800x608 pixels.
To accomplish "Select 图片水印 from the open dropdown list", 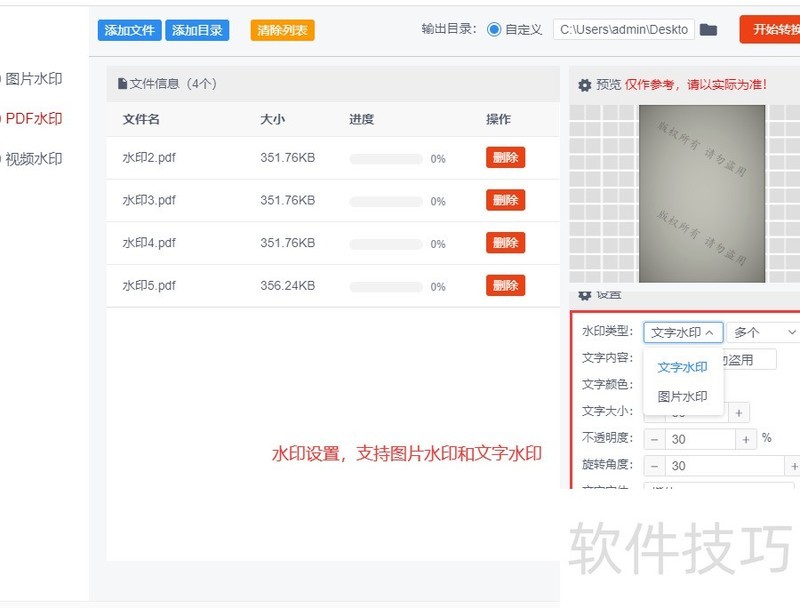I will [681, 396].
